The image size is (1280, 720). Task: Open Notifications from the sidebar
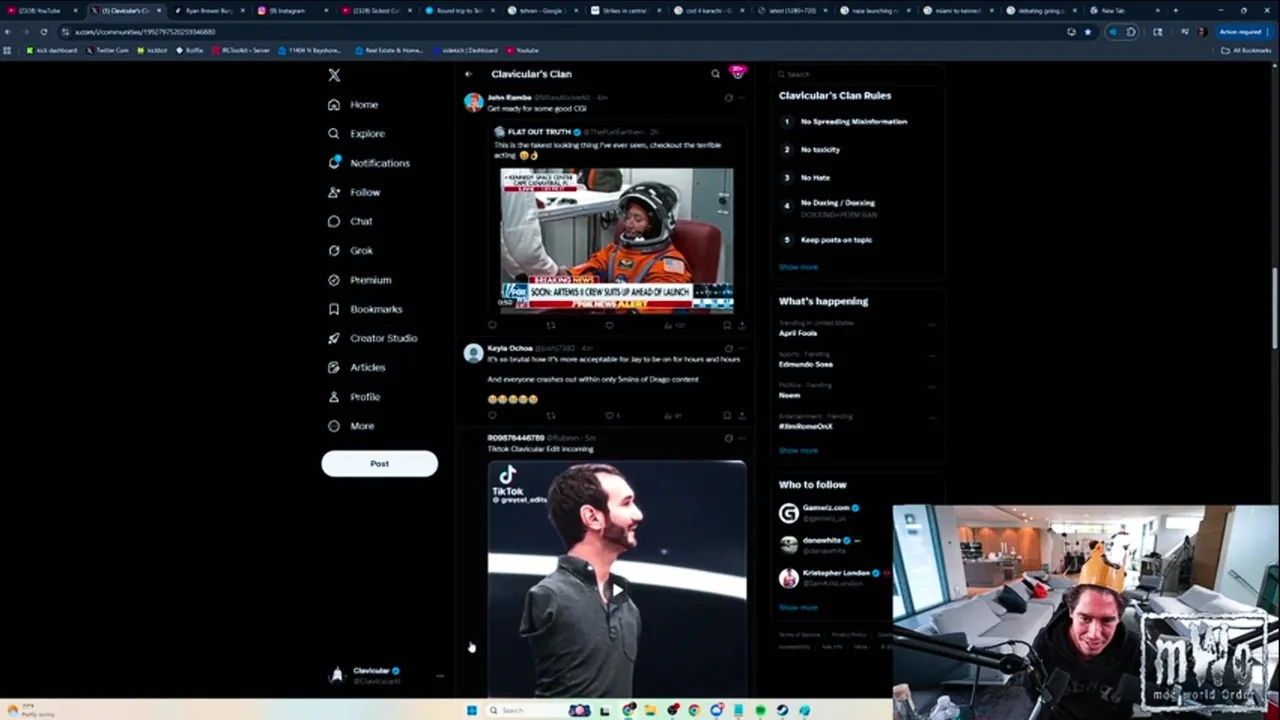[x=368, y=162]
